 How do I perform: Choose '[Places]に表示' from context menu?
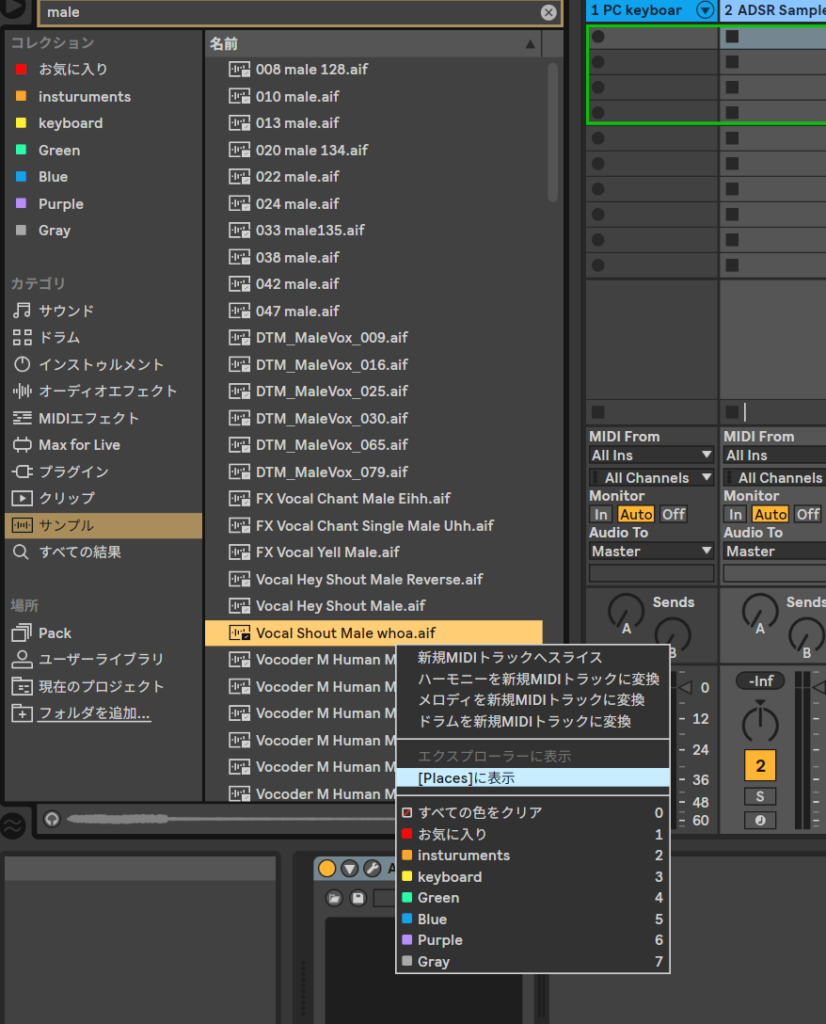[532, 778]
